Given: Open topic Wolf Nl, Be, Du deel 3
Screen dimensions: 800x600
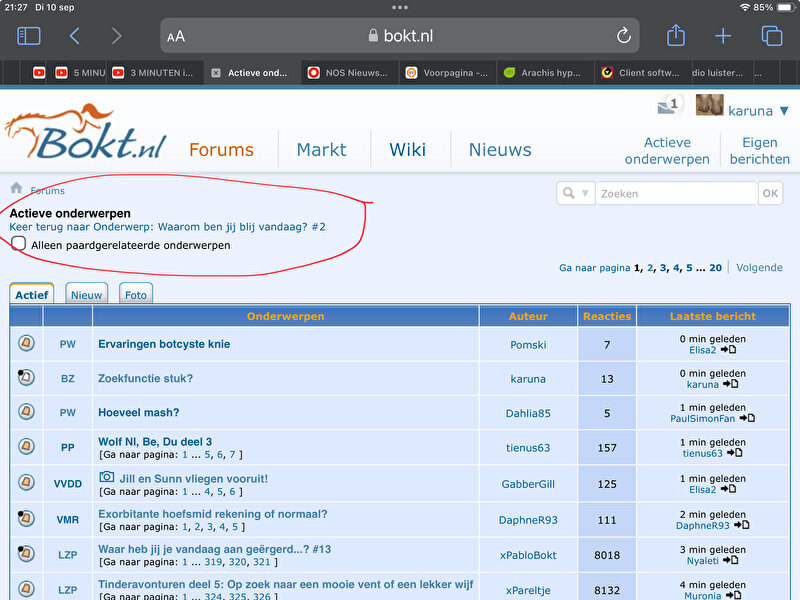Looking at the screenshot, I should (155, 441).
